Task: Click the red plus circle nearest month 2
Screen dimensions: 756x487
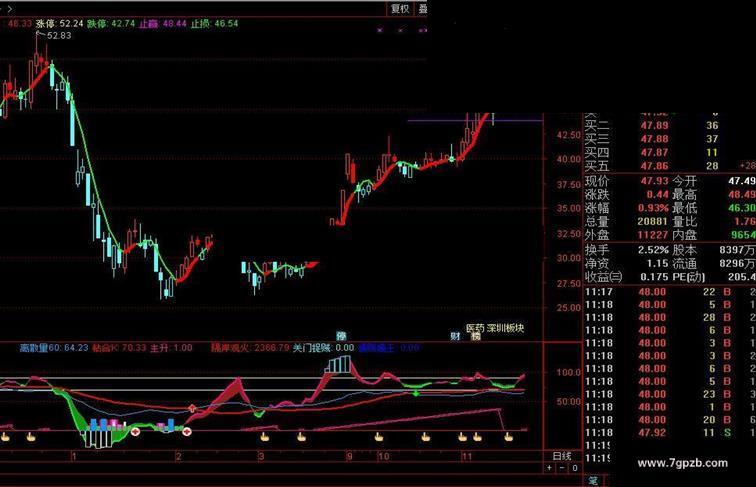Action: (x=186, y=432)
